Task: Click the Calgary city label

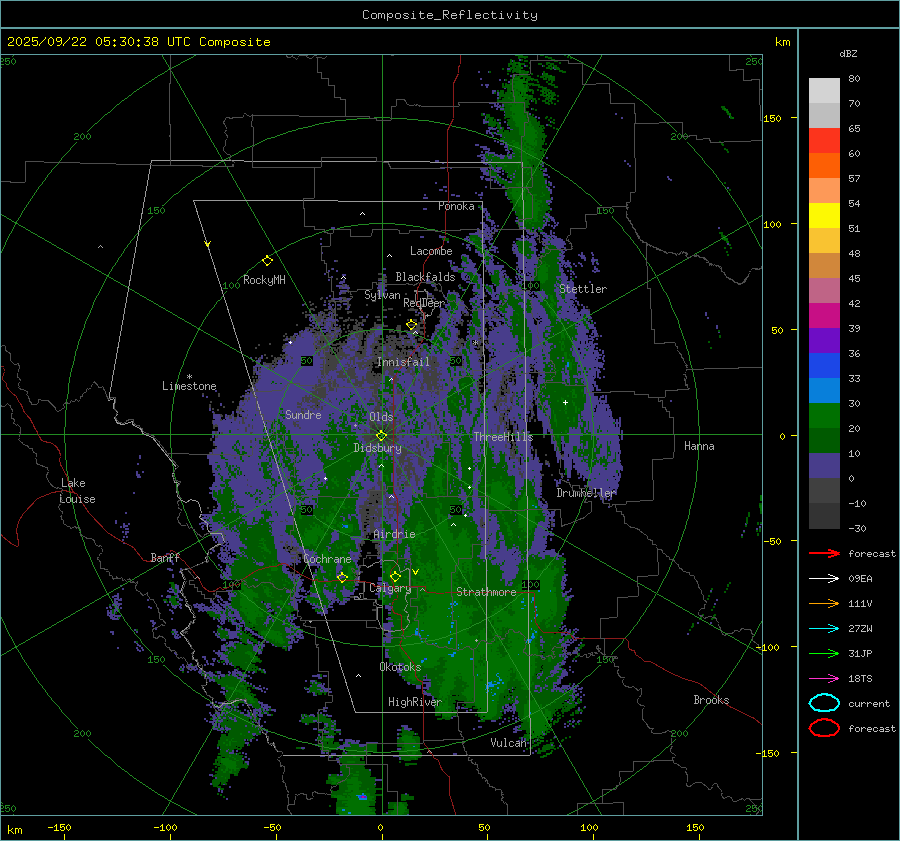Action: click(x=390, y=589)
